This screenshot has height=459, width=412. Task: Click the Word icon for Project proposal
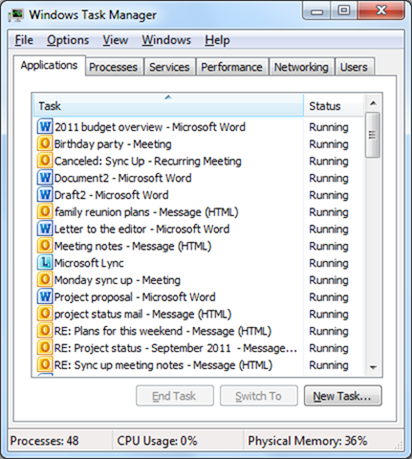coord(45,296)
